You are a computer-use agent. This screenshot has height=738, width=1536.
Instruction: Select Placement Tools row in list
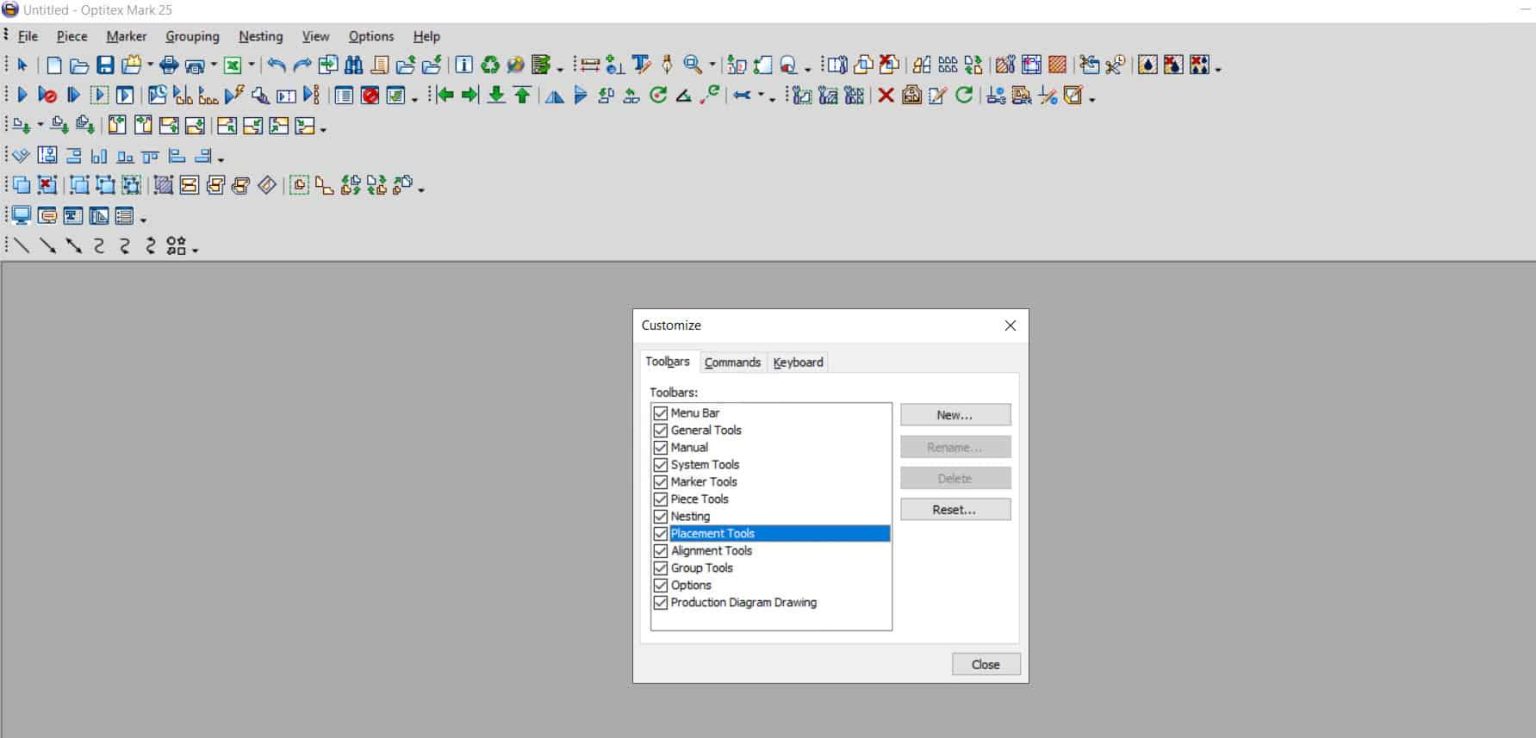pos(770,534)
